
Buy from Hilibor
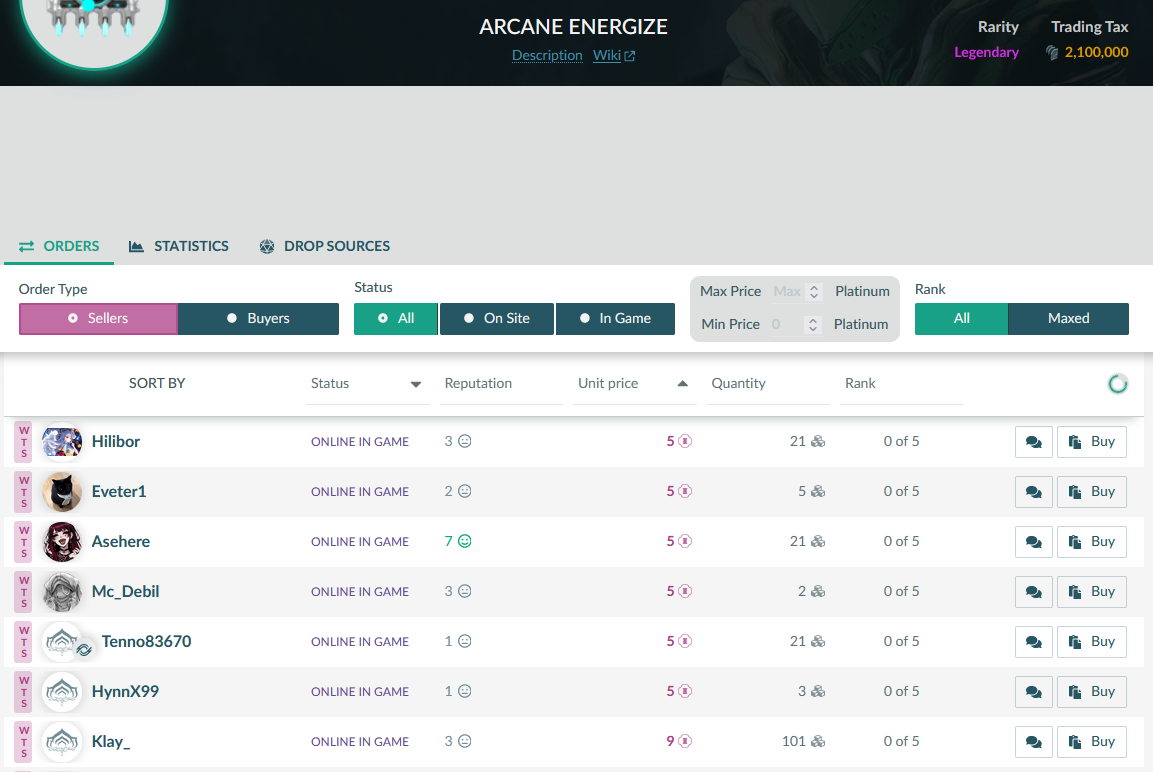1091,442
